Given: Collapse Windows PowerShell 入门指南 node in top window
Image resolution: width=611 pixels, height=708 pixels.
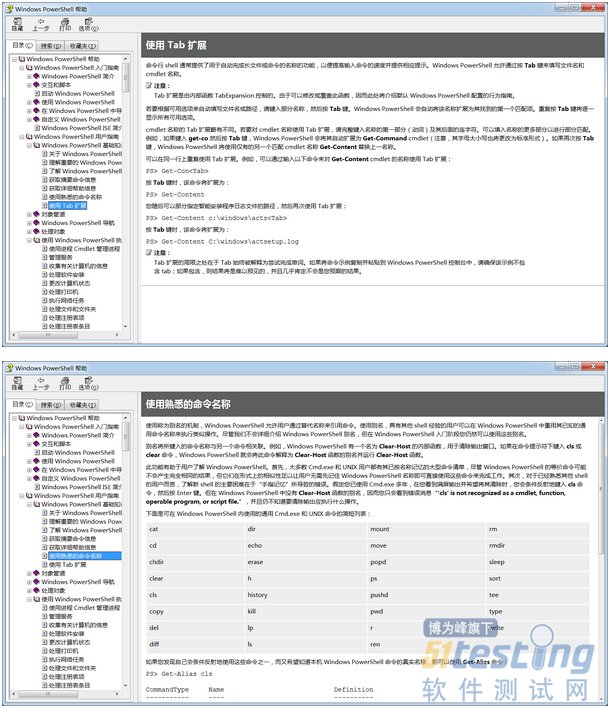Looking at the screenshot, I should click(x=22, y=68).
